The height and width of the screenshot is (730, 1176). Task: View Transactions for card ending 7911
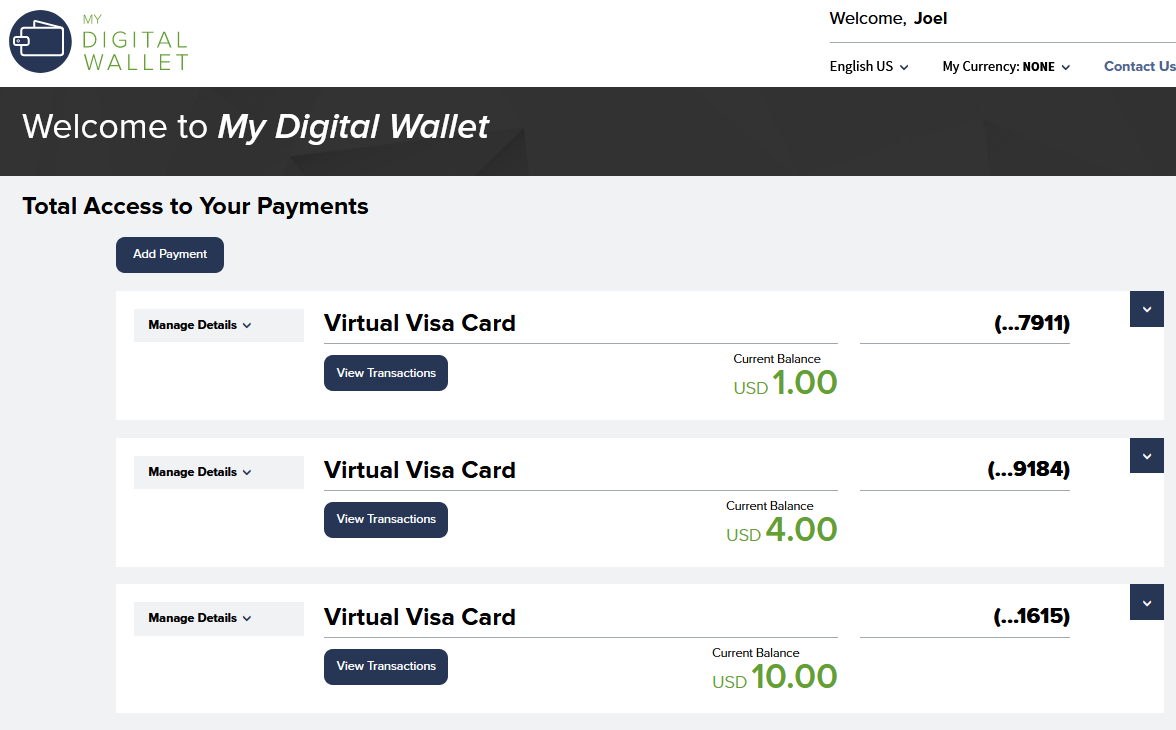click(386, 373)
